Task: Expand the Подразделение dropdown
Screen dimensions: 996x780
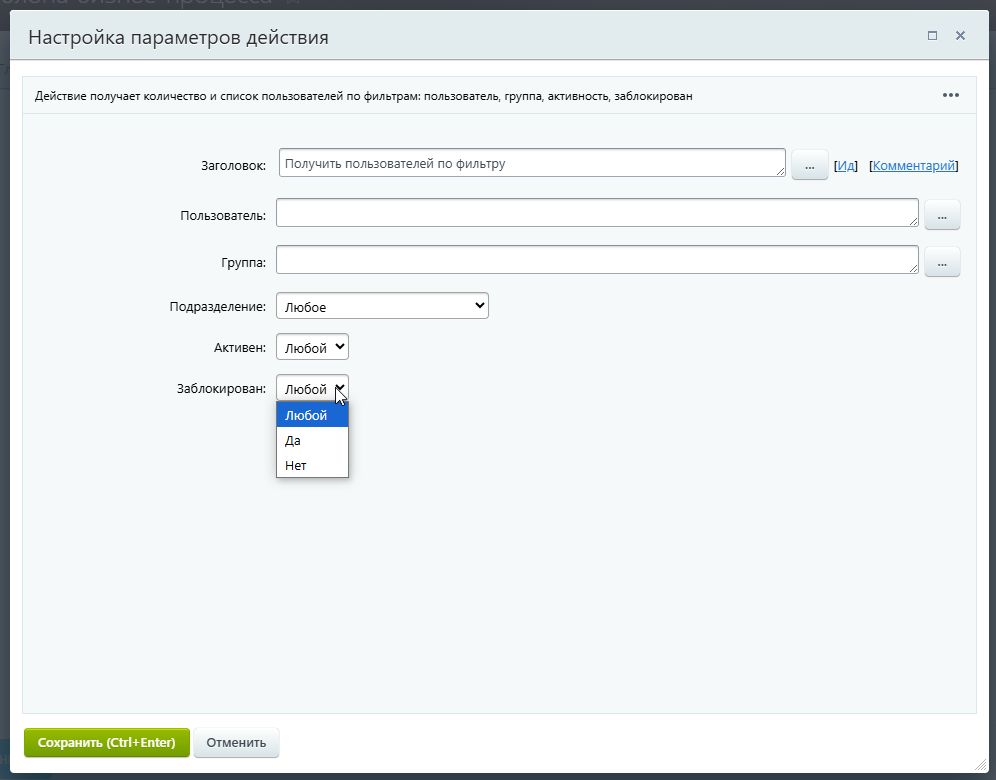Action: [382, 306]
